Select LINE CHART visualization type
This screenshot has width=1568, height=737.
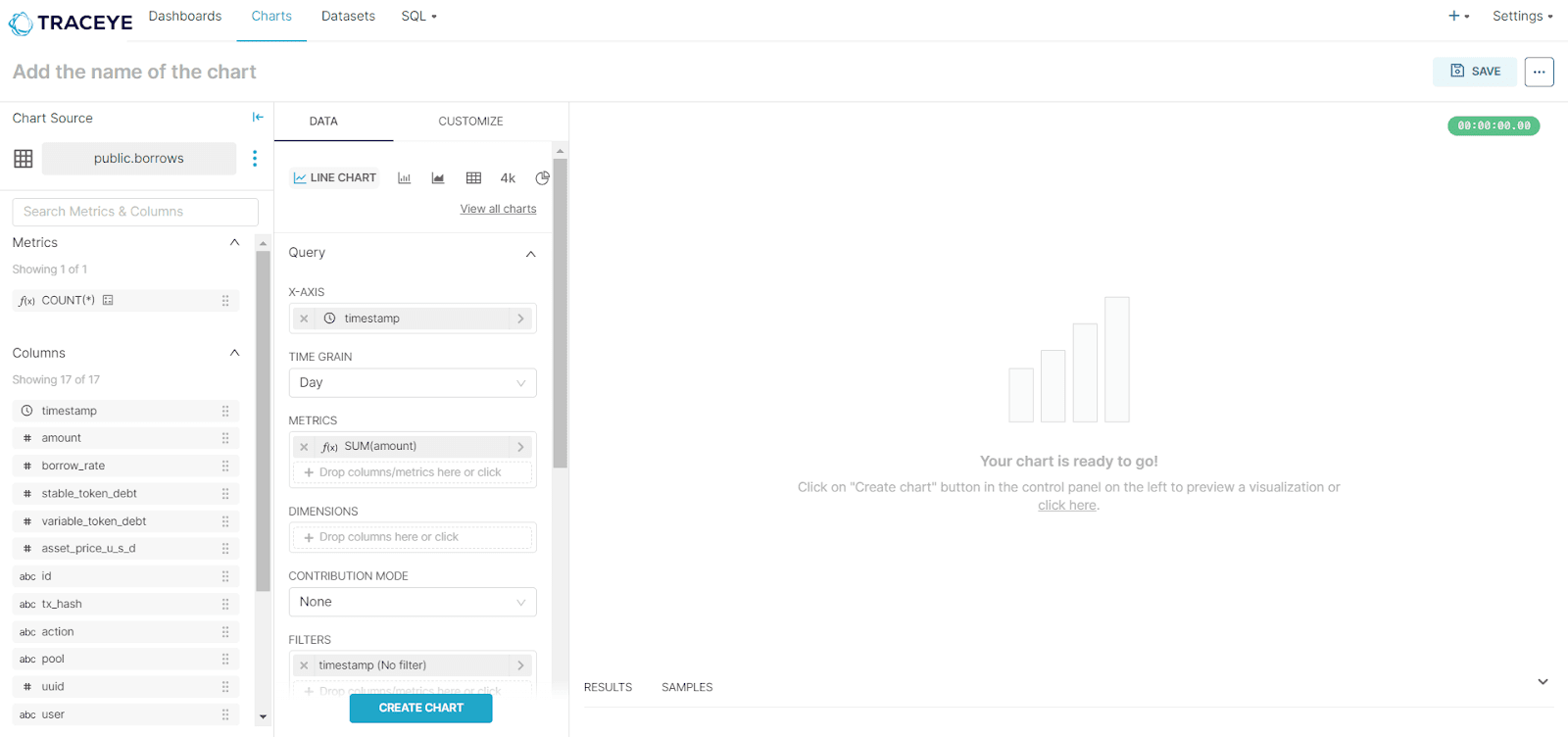pyautogui.click(x=334, y=178)
